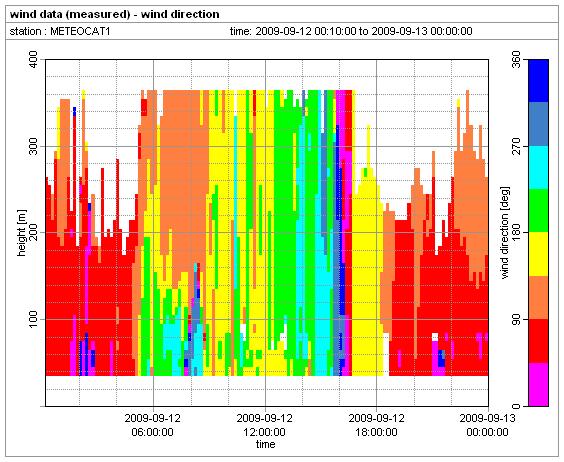Click the 'wind data (measured) - wind direction' title
Viewport: 564px width, 462px height.
(x=114, y=14)
